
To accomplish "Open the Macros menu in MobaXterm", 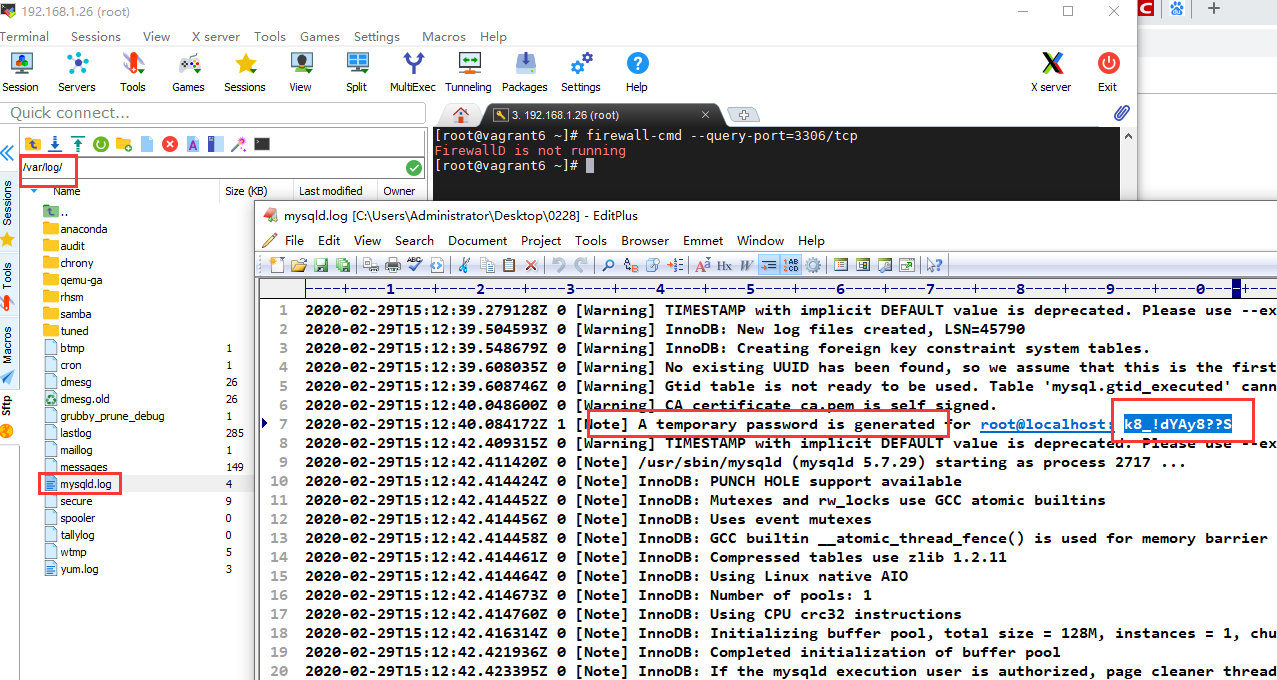I will point(444,37).
